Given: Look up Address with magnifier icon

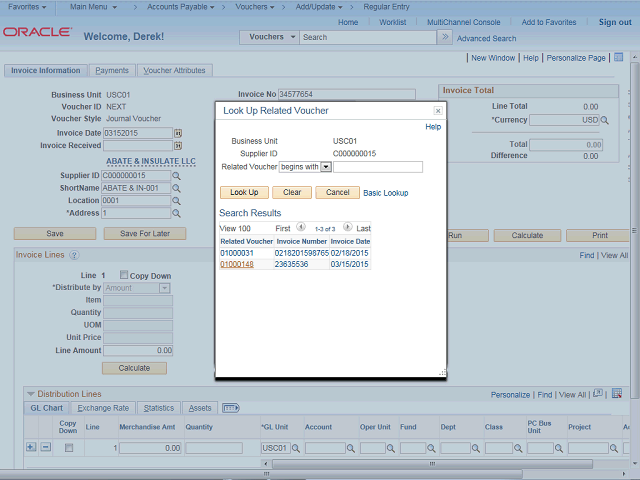Looking at the screenshot, I should (x=176, y=213).
